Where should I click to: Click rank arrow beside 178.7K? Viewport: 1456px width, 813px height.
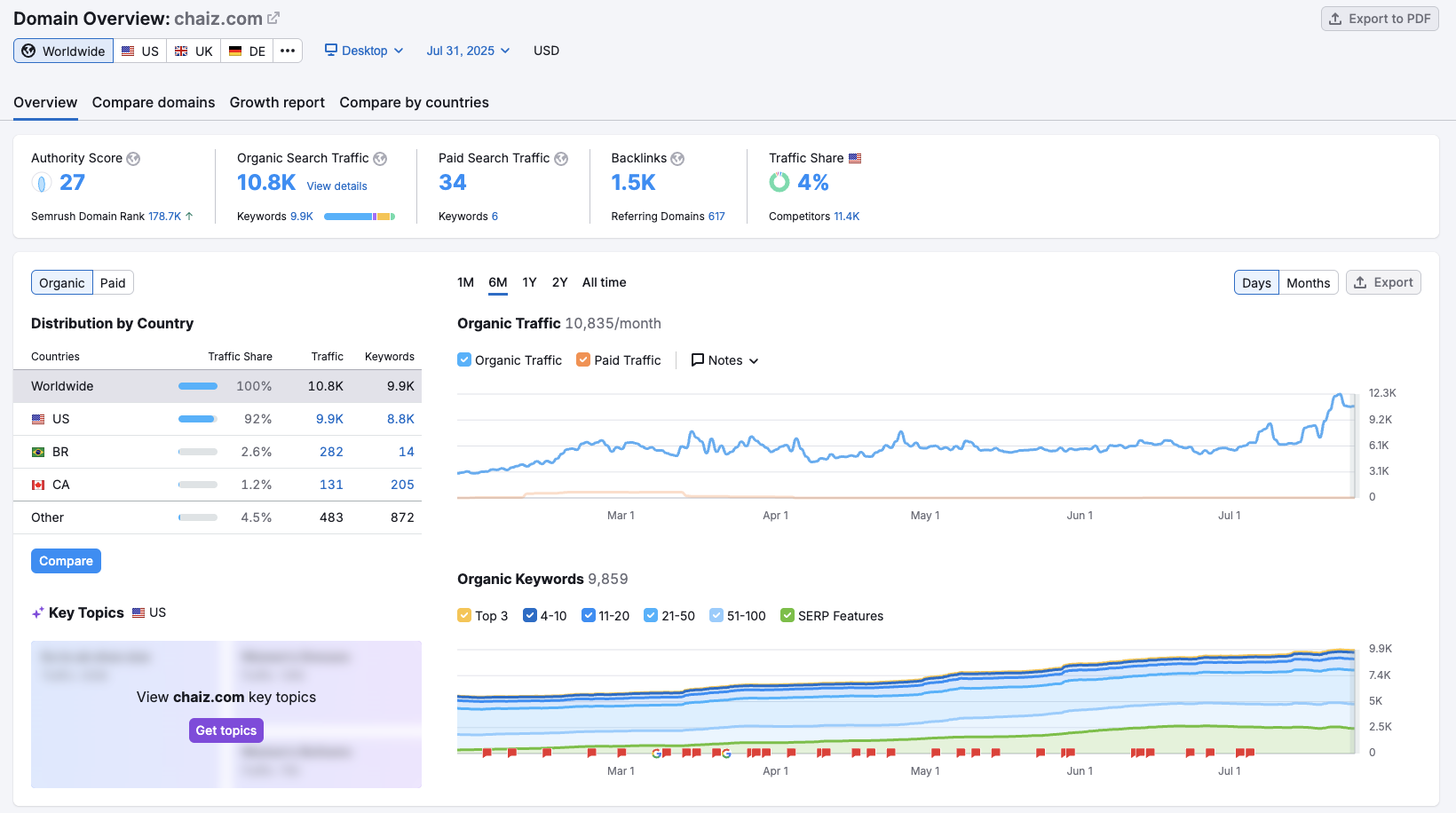pos(189,216)
